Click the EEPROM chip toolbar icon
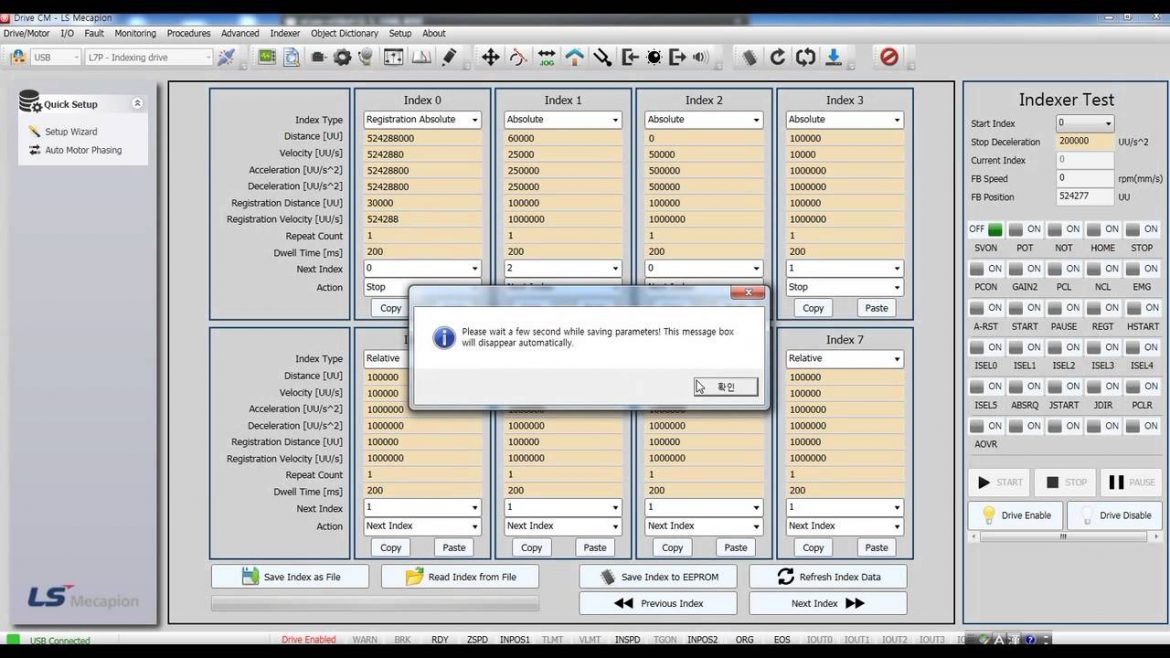 [x=749, y=57]
